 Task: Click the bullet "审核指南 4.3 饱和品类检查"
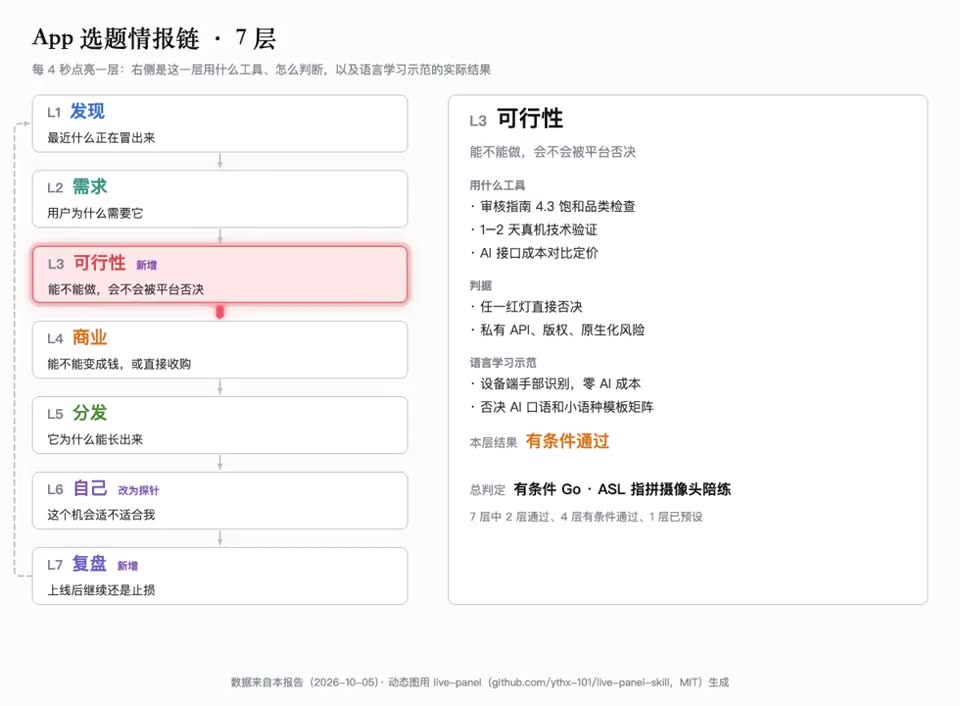click(553, 207)
